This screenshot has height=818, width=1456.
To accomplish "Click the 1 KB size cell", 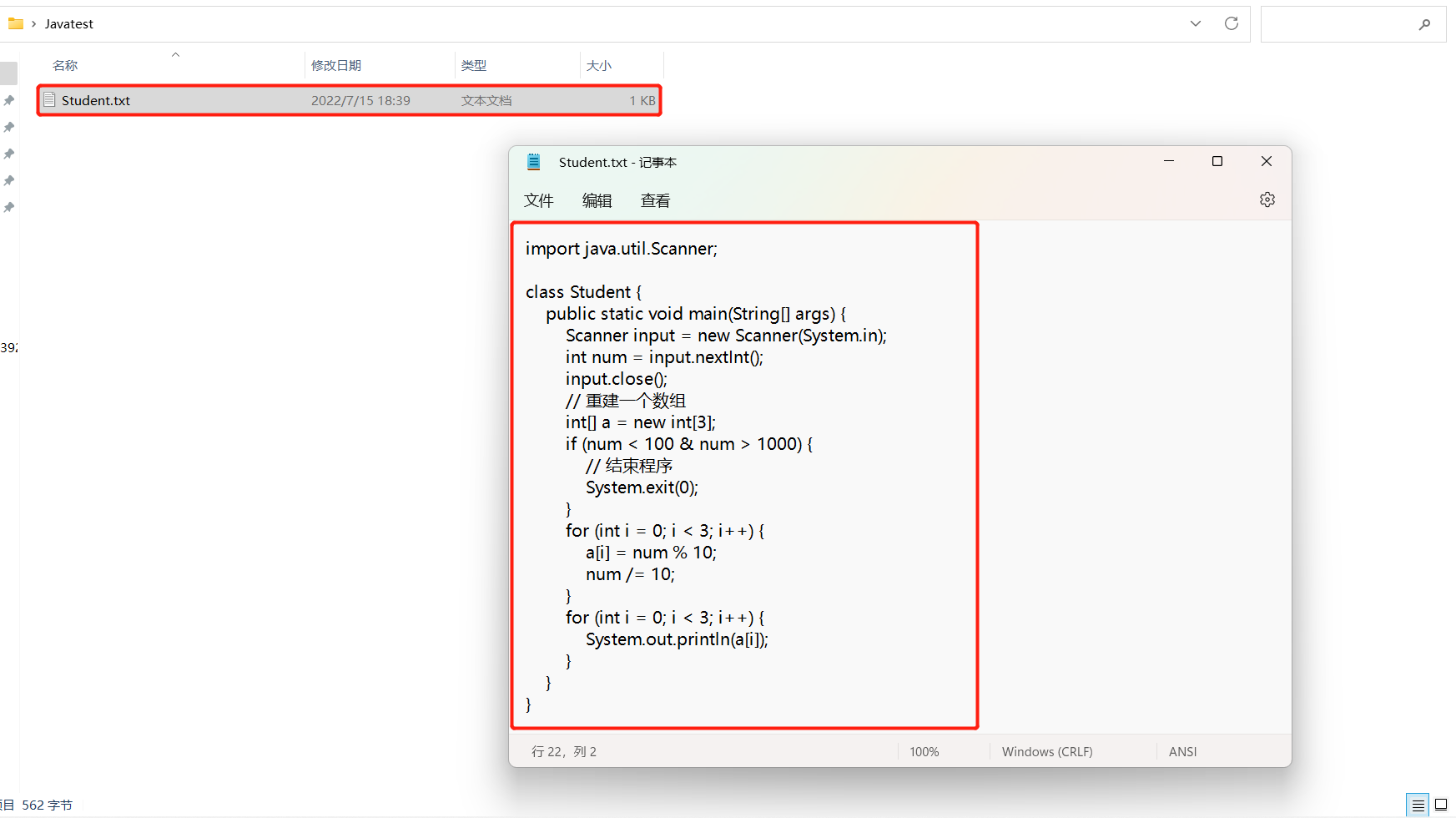I will (x=642, y=100).
